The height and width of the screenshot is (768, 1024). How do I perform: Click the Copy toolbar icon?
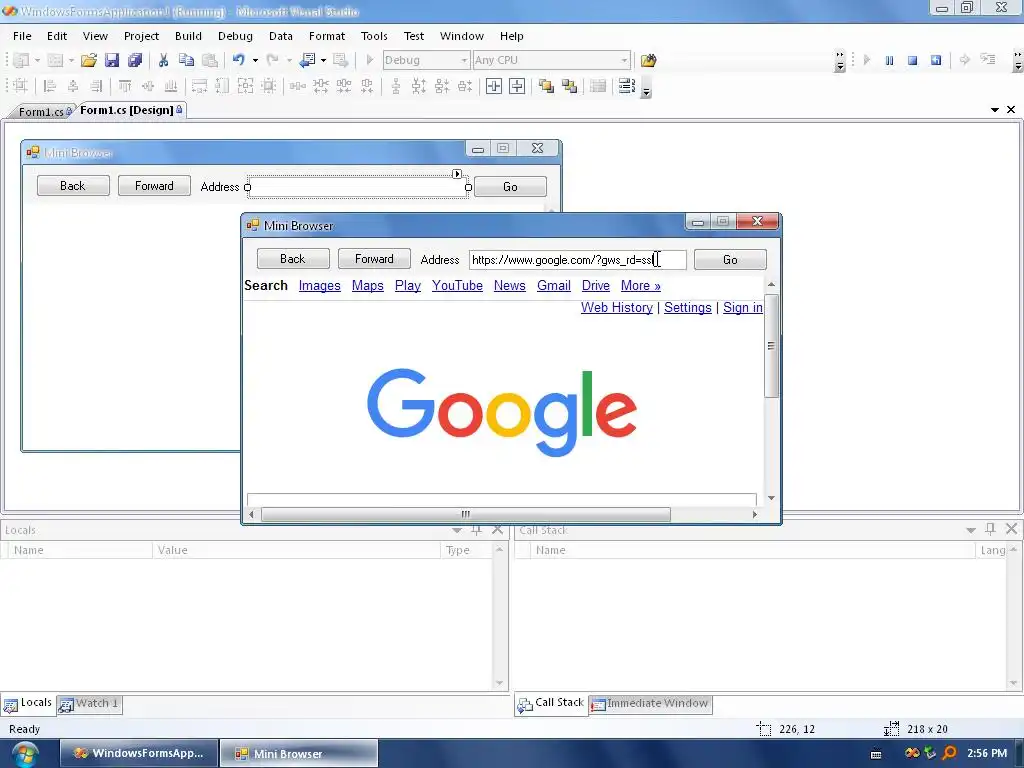pos(186,60)
